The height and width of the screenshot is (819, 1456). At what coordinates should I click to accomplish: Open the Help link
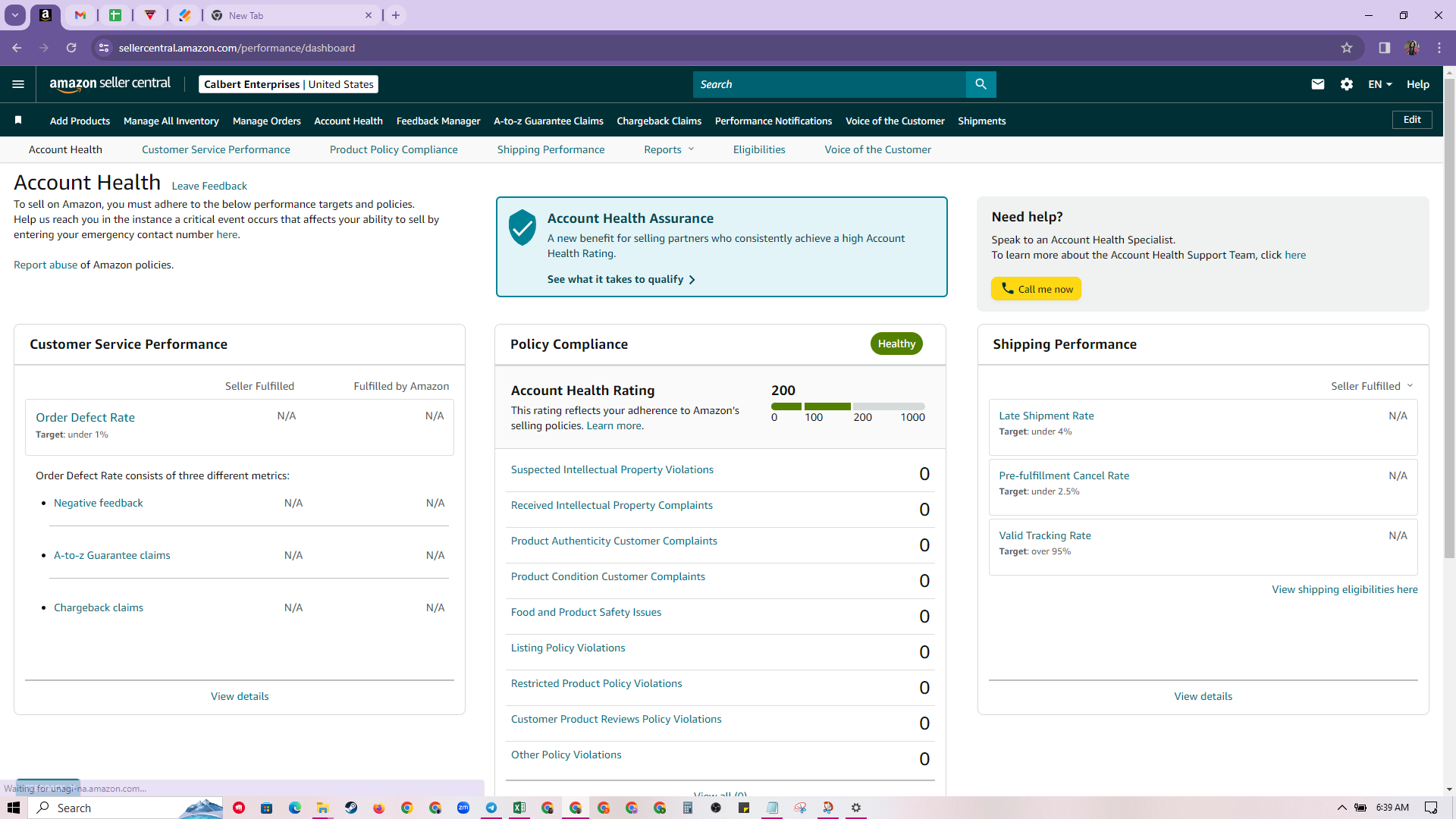pos(1418,84)
